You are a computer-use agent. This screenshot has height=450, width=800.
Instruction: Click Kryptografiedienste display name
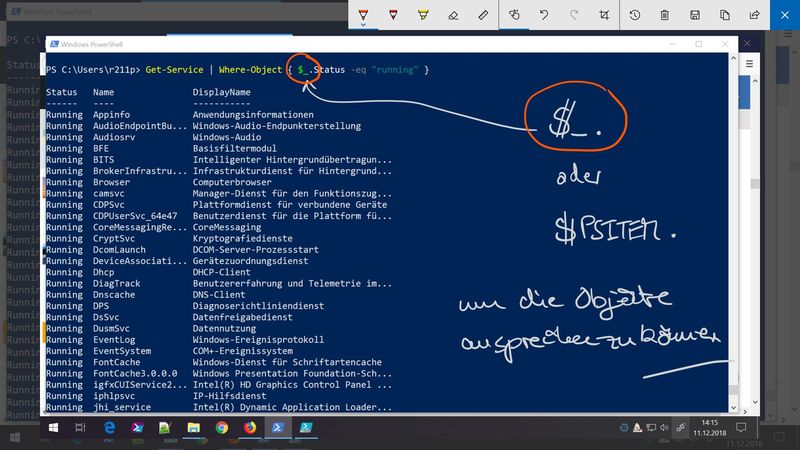click(242, 238)
